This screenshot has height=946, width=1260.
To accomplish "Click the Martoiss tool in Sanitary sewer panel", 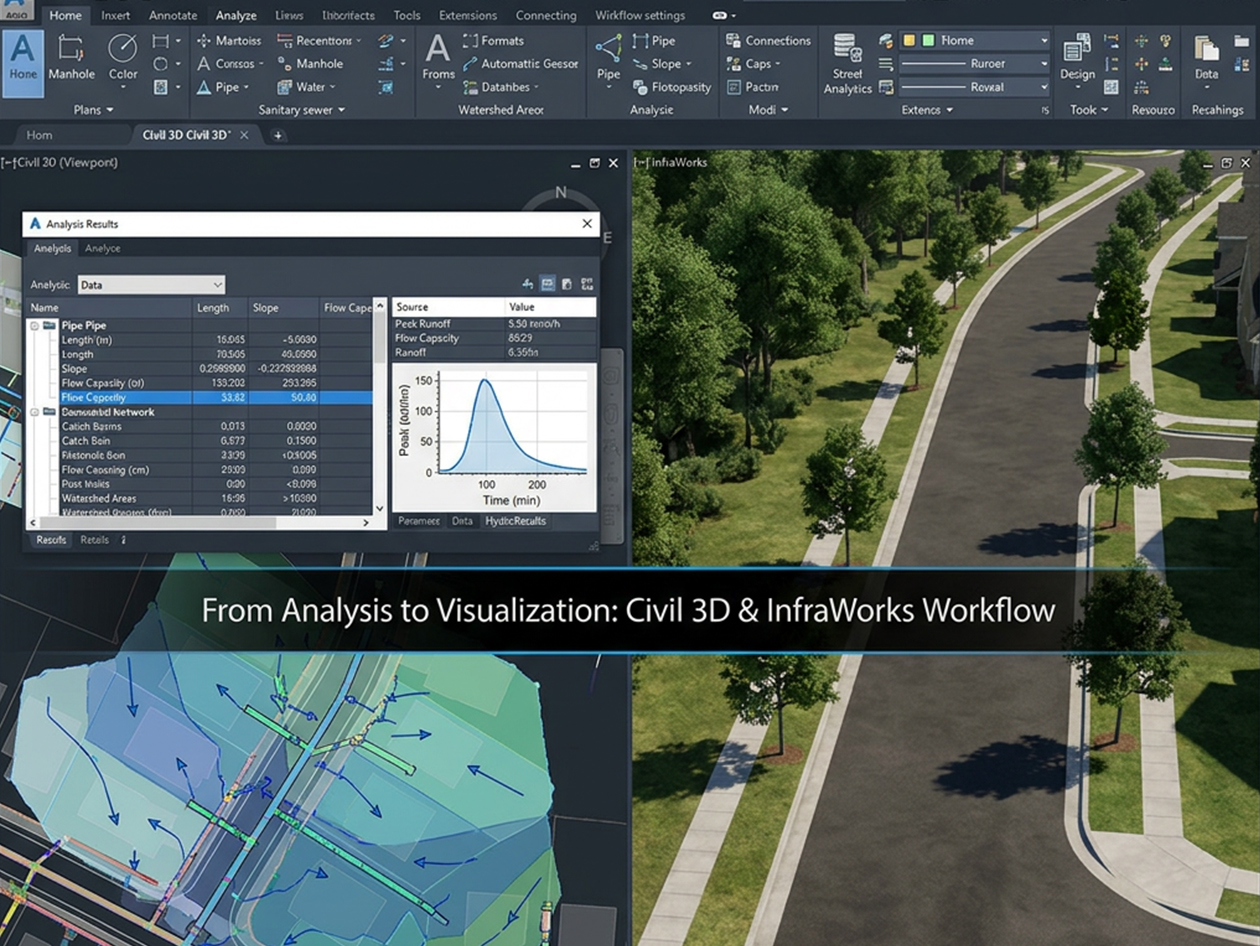I will 229,41.
